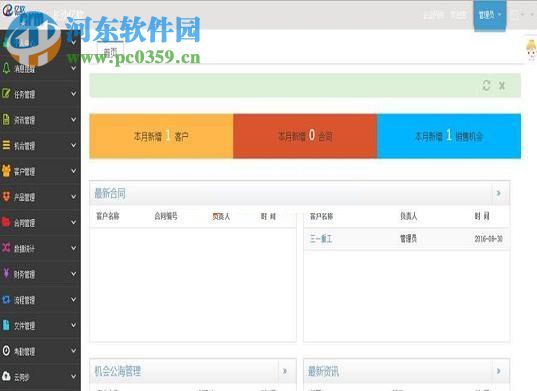Click the yen icon for 财务管理
537x391 pixels.
coord(6,273)
